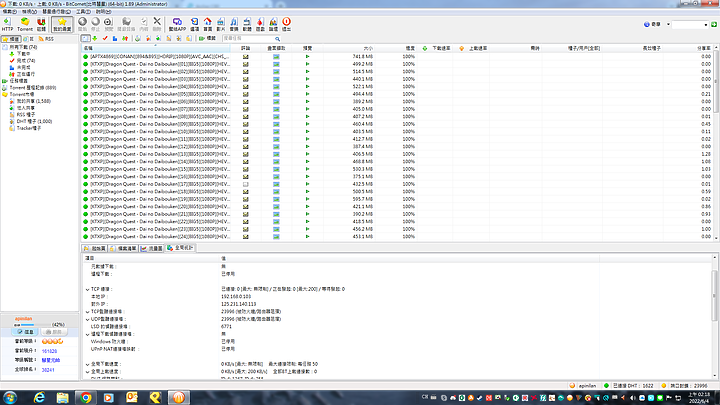Click the red magnet link toolbar icon
This screenshot has width=720, height=405.
point(41,24)
